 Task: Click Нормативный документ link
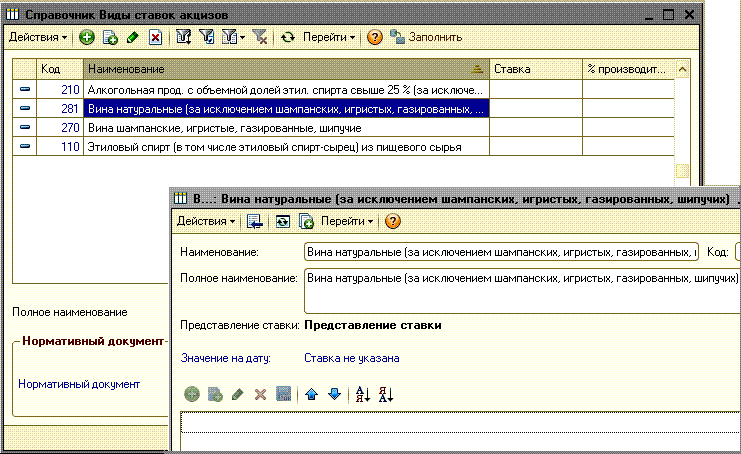[79, 384]
